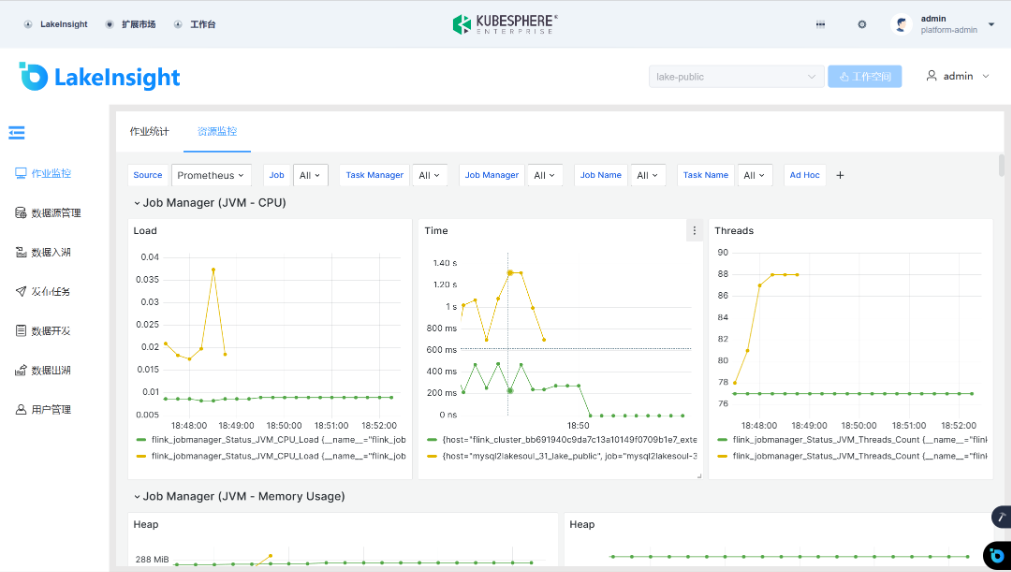Switch to the 作业统计 tab
This screenshot has width=1011, height=572.
(149, 132)
